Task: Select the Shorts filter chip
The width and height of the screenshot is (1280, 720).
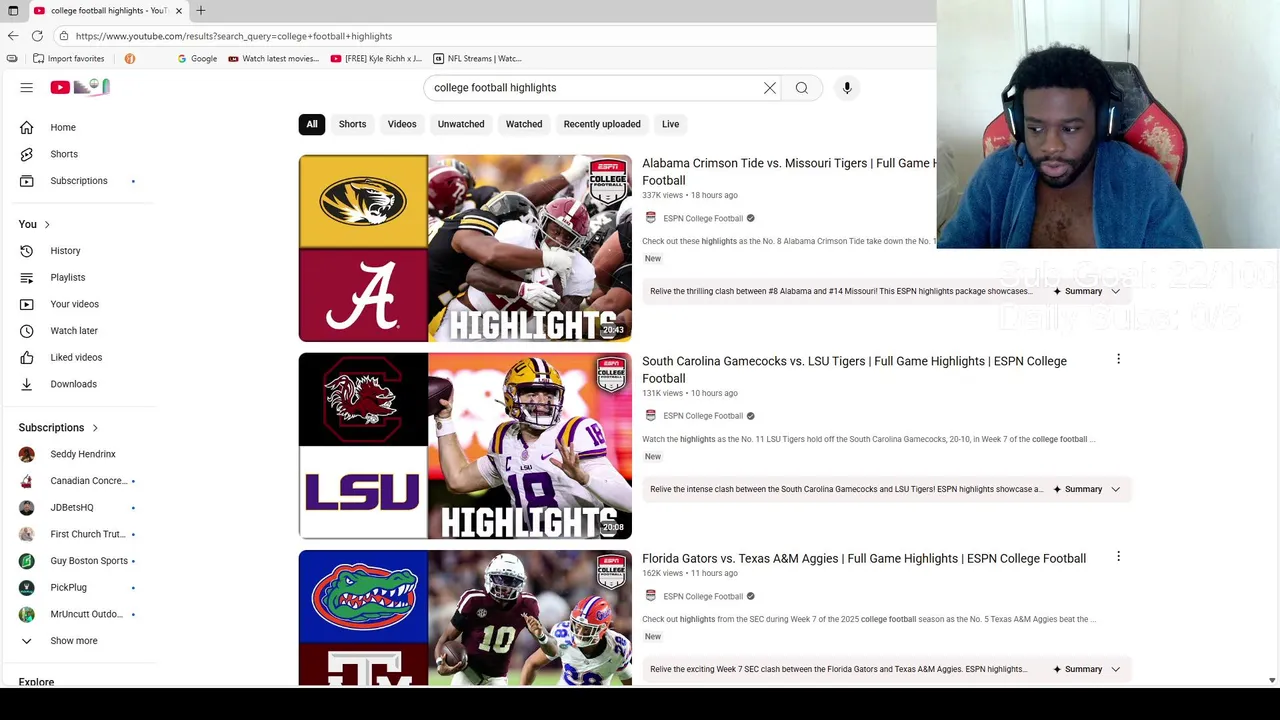Action: click(x=352, y=125)
